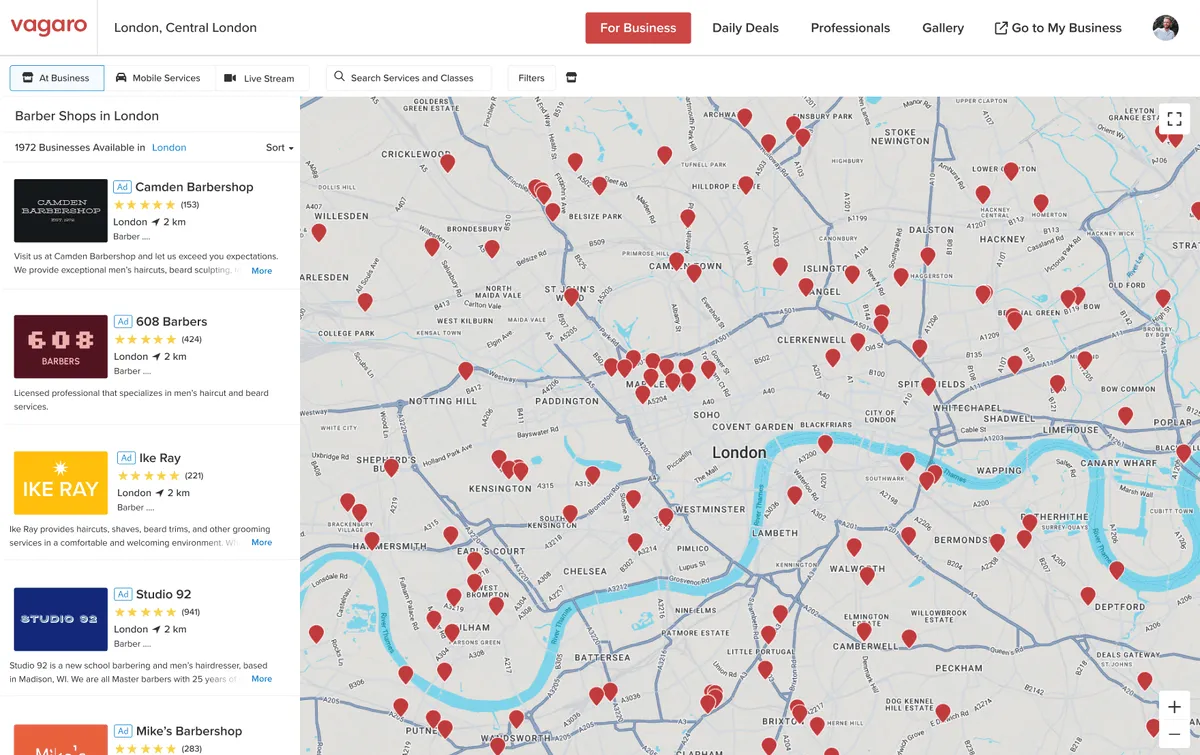Open Gallery menu item
Image resolution: width=1200 pixels, height=755 pixels.
(x=943, y=28)
